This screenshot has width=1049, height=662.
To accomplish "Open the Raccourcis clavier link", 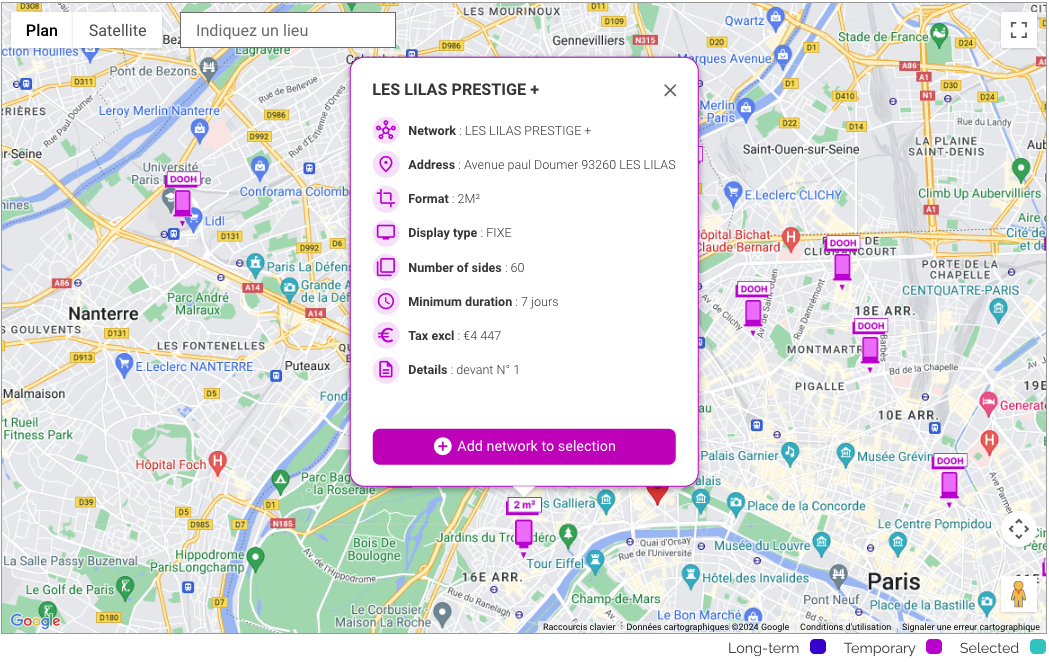I will click(579, 627).
